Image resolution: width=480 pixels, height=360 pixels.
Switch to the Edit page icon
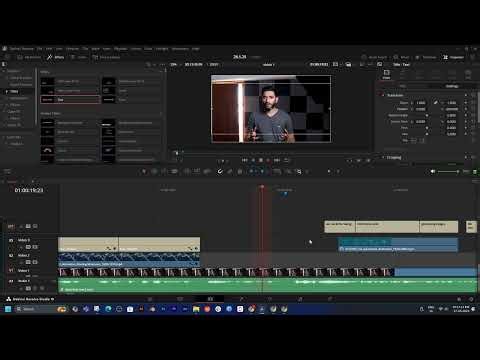click(x=210, y=299)
